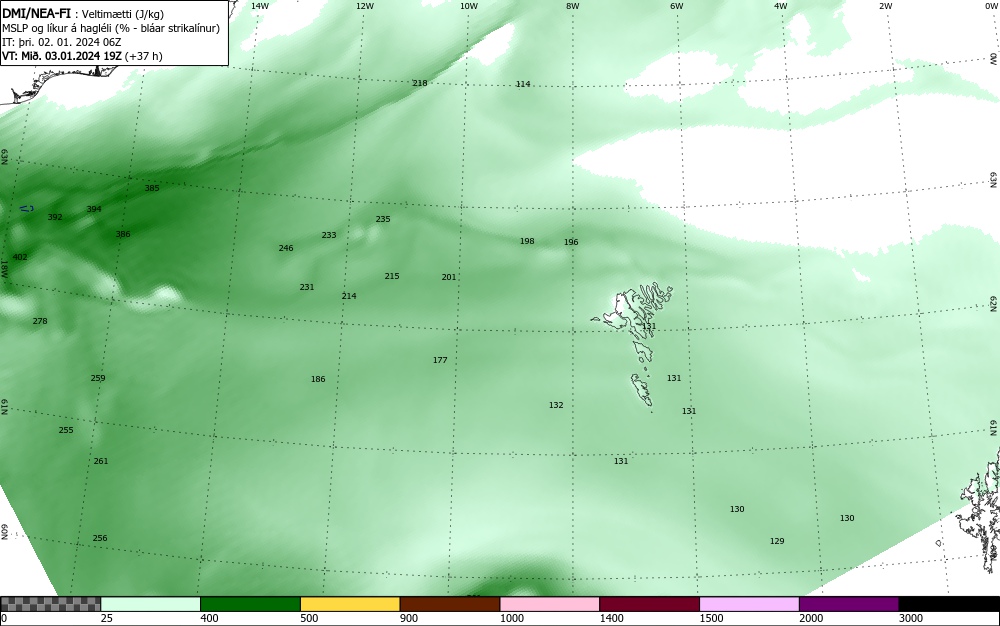The height and width of the screenshot is (626, 1000).
Task: Click the map value "231"
Action: point(307,287)
